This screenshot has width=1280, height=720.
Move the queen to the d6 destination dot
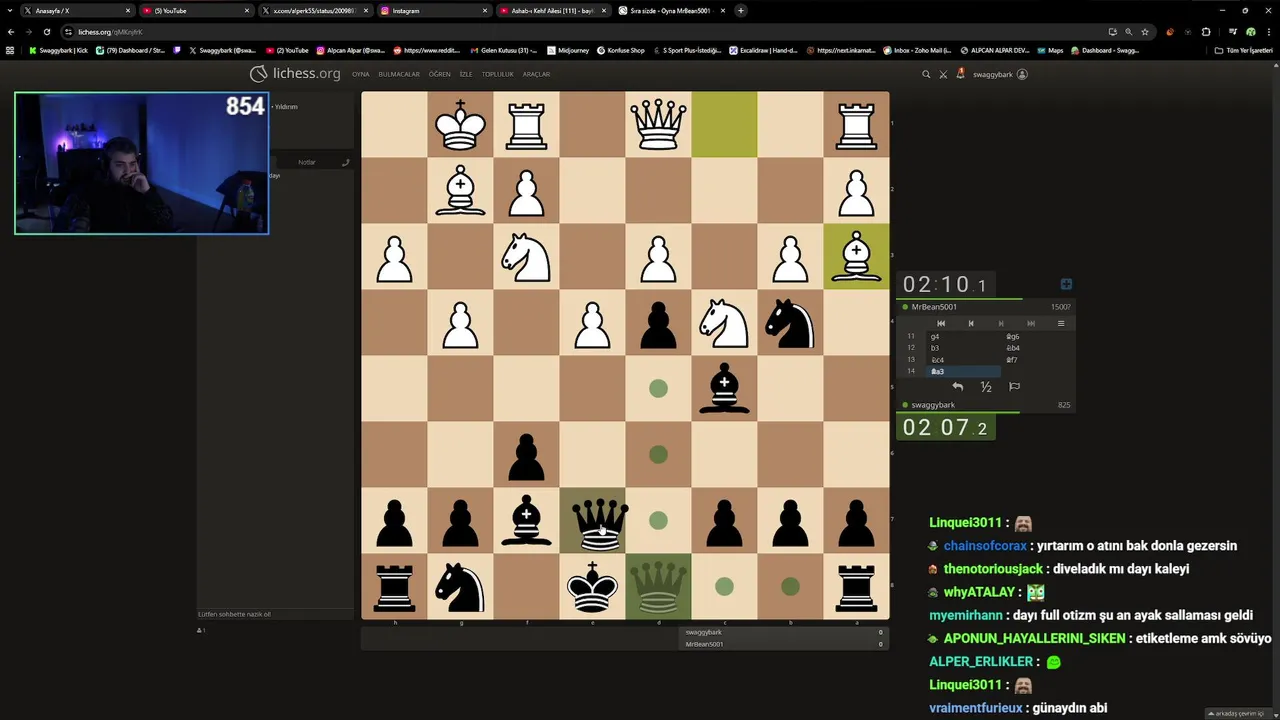click(658, 455)
